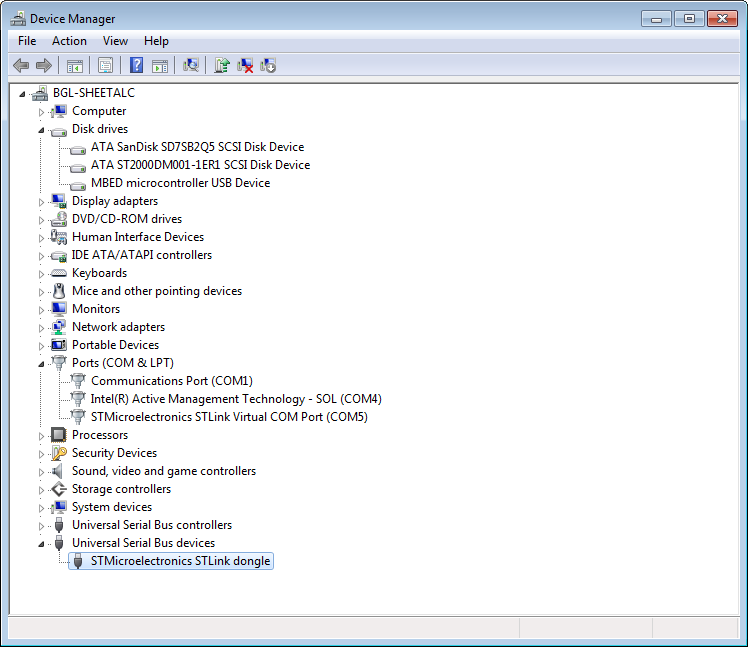This screenshot has height=647, width=748.
Task: Select STMicroelectronics STLink Virtual COM Port (COM5)
Action: click(x=229, y=417)
